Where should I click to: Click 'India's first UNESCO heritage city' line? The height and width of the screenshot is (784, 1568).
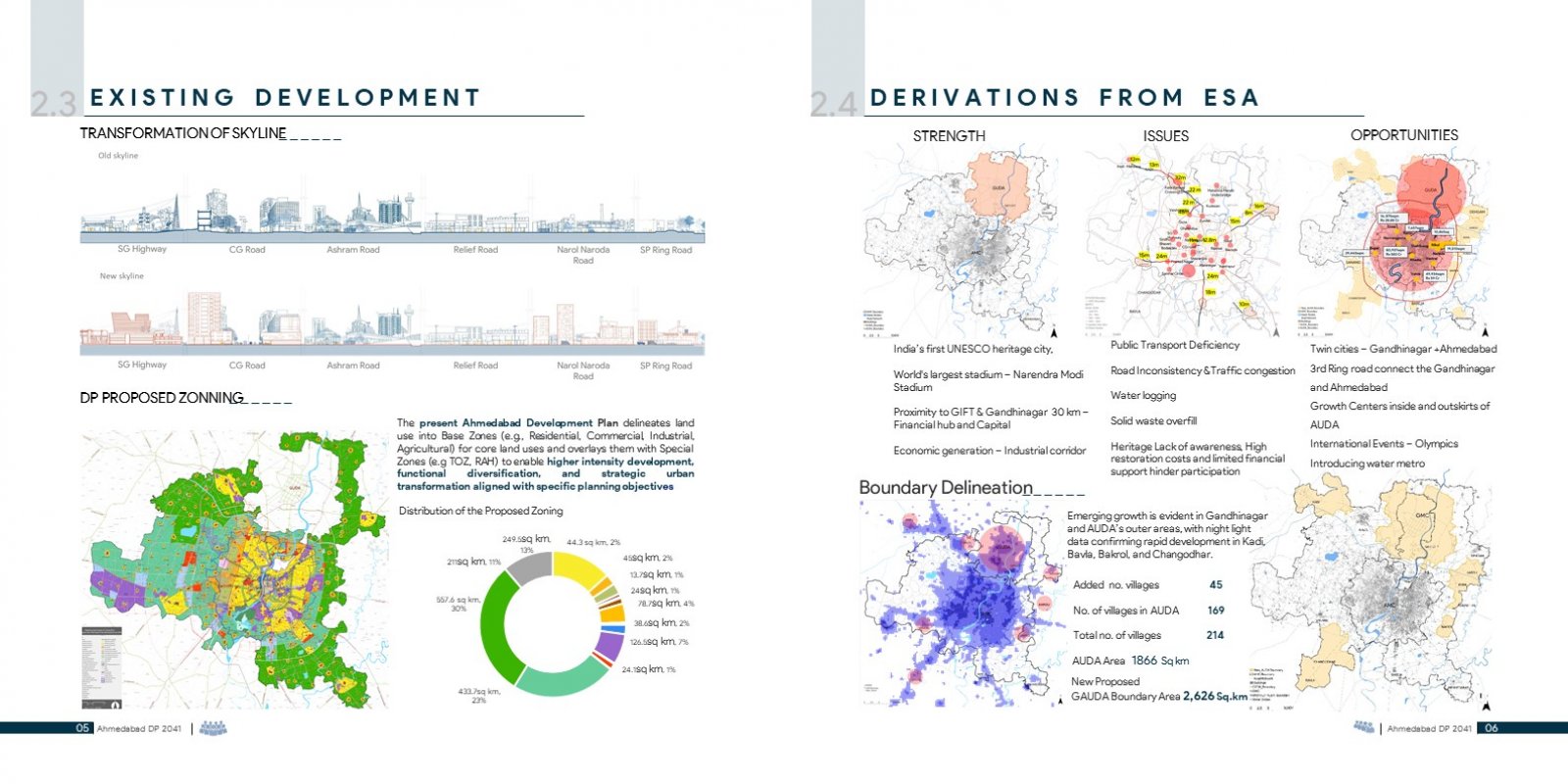pos(973,349)
